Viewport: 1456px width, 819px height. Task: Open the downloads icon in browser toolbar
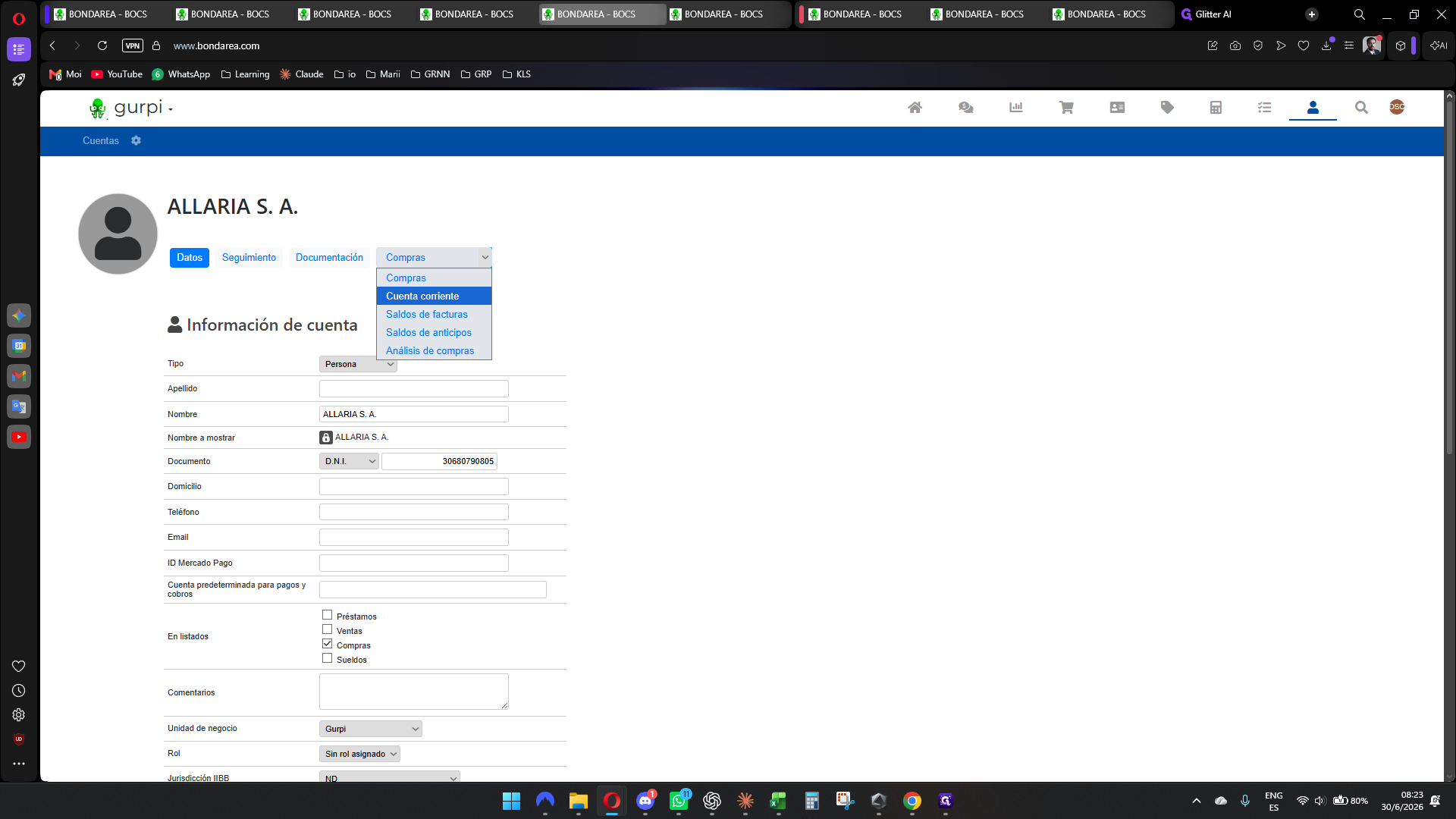(1326, 45)
